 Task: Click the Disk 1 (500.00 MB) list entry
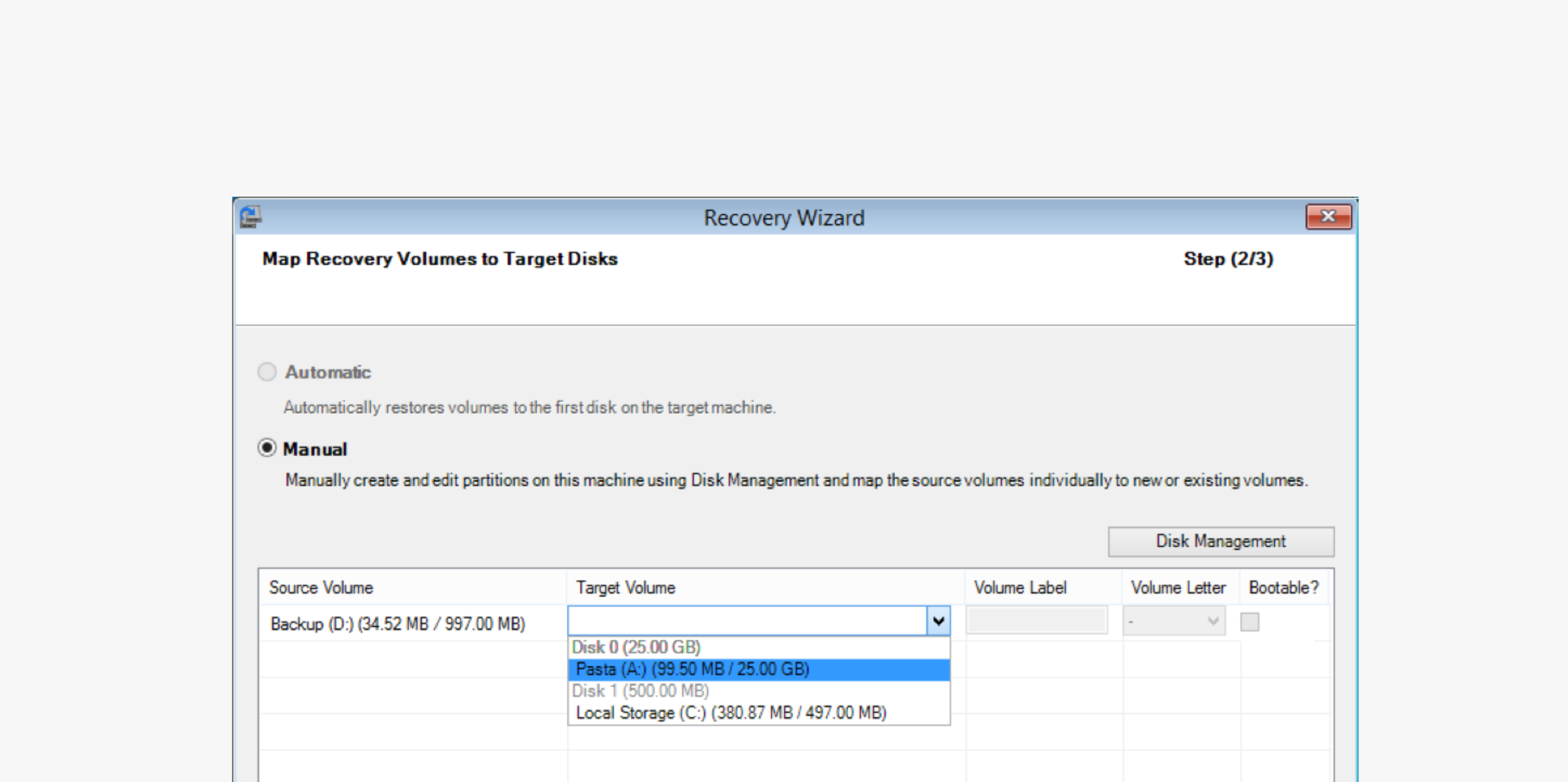click(640, 691)
